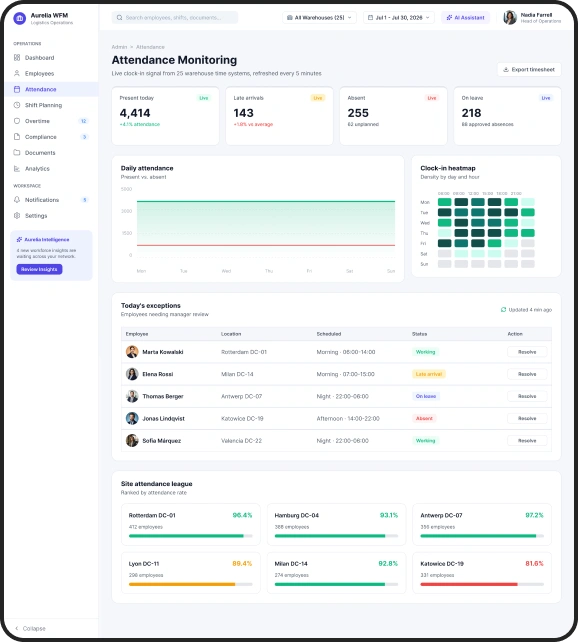Click Sofia Márquez's avatar
This screenshot has height=642, width=578.
(132, 440)
